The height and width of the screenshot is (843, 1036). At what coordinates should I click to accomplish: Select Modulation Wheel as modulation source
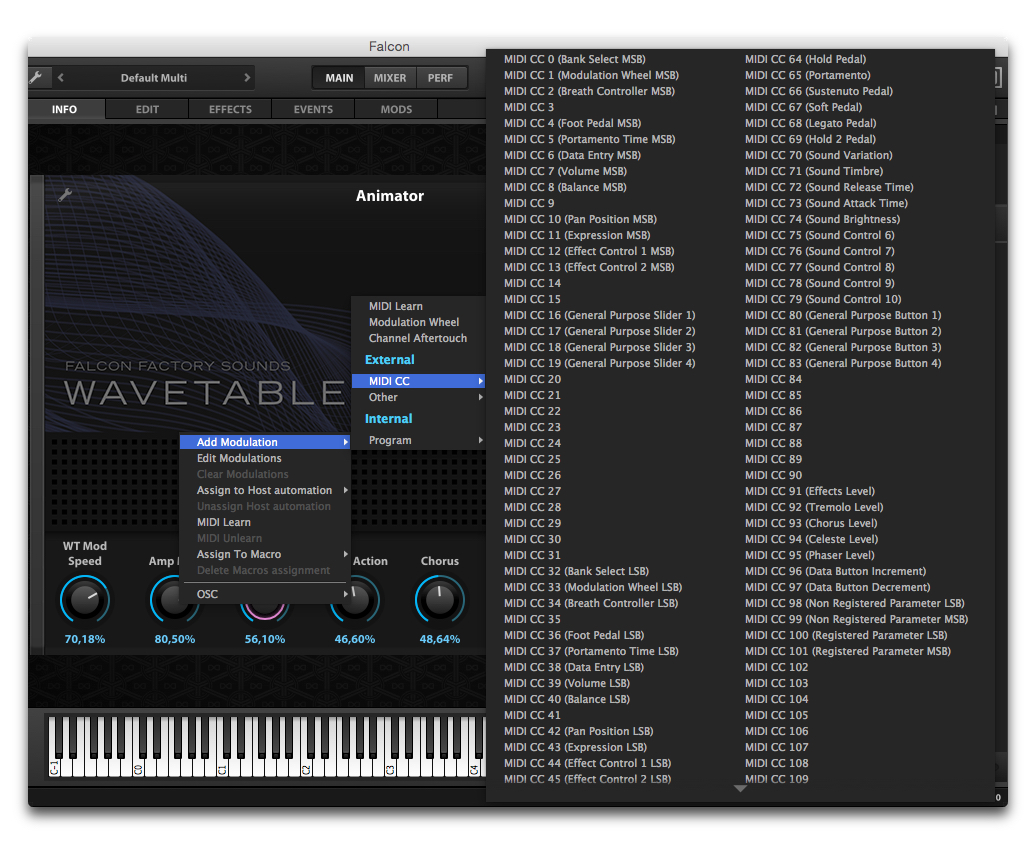(418, 322)
